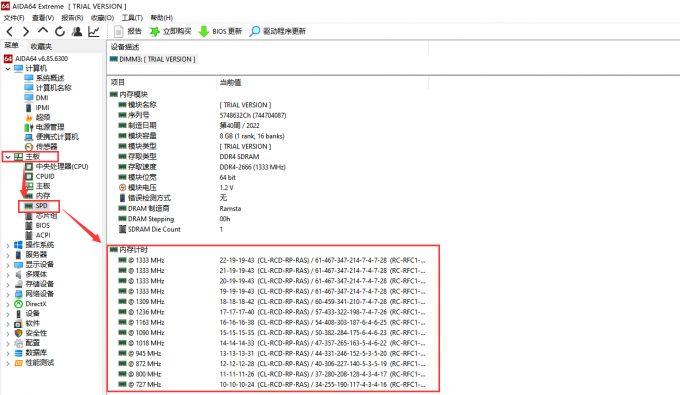Click the 数据库 database icon
680x395 pixels.
click(18, 353)
